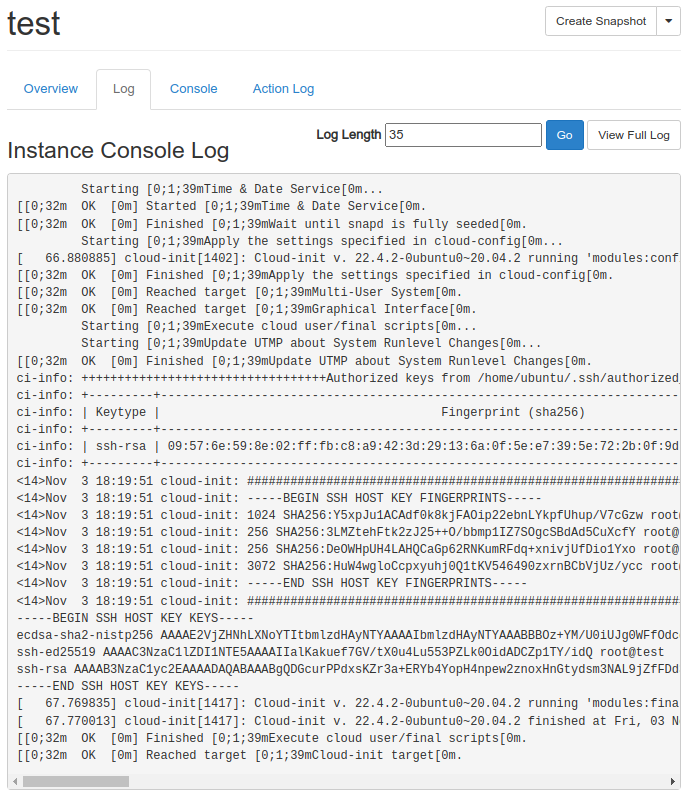Click the horizontal scrollbar left arrow

tap(15, 781)
